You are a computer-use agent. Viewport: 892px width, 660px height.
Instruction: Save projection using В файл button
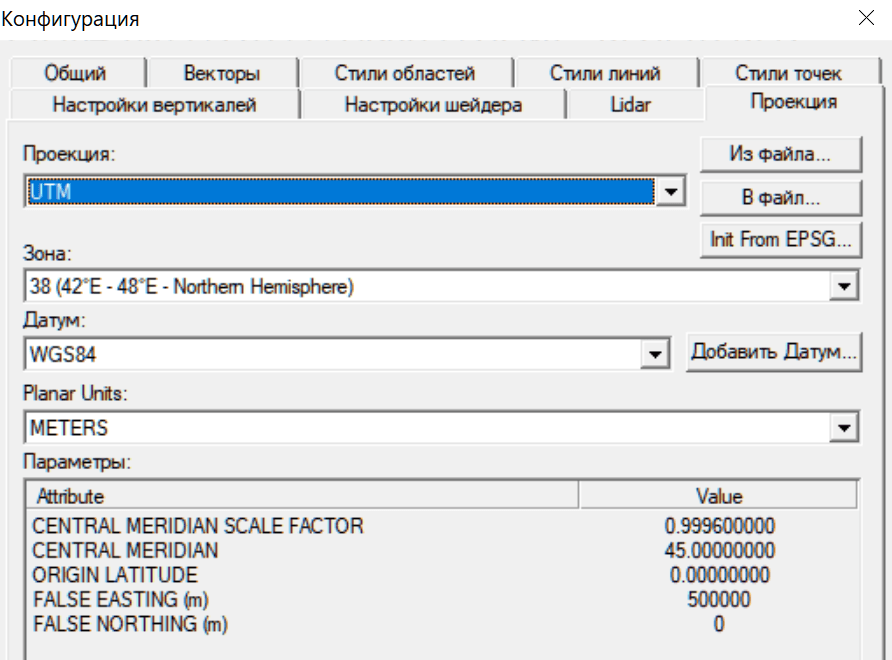pos(780,197)
